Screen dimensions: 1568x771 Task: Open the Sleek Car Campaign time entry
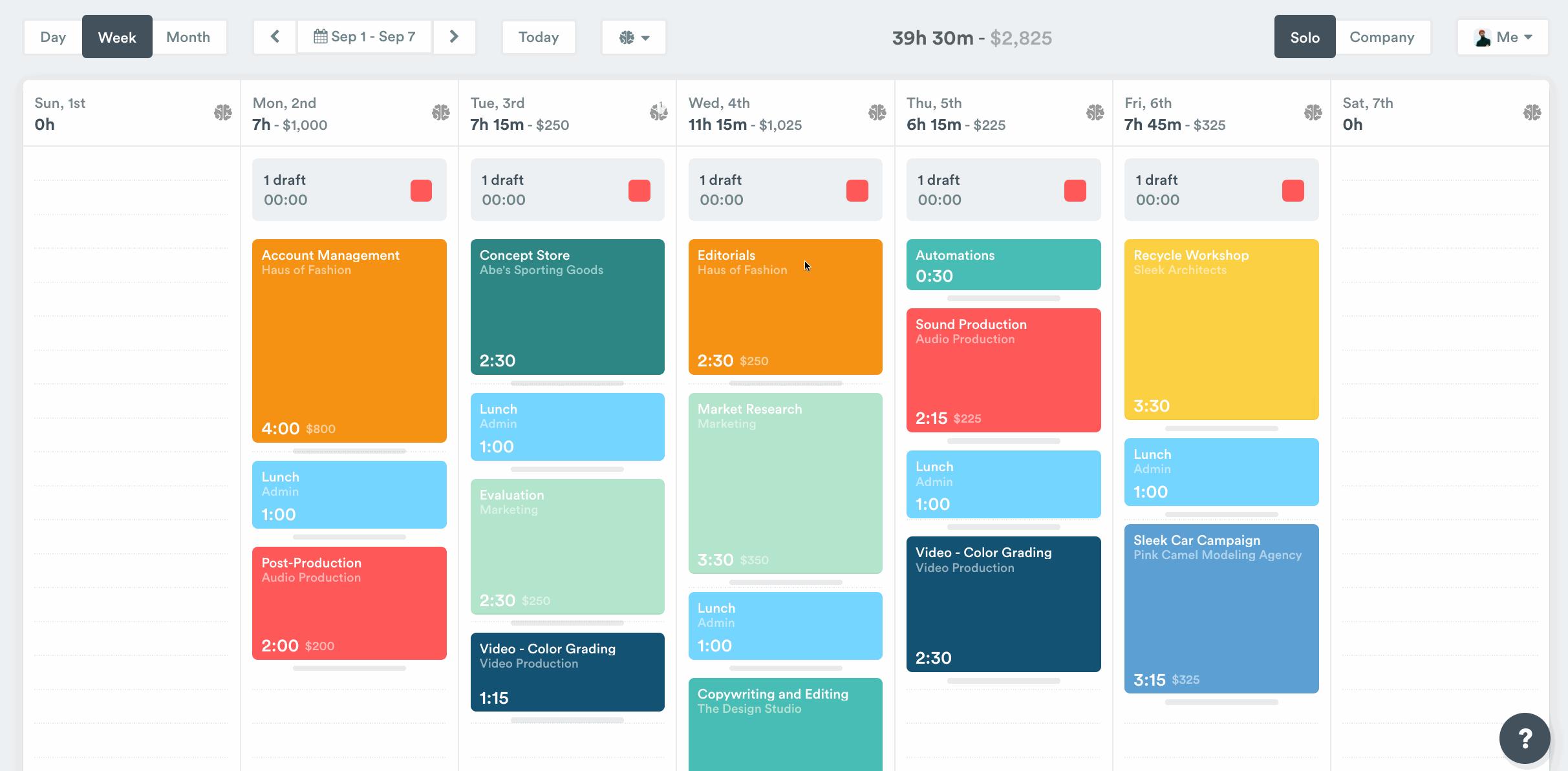(1221, 608)
